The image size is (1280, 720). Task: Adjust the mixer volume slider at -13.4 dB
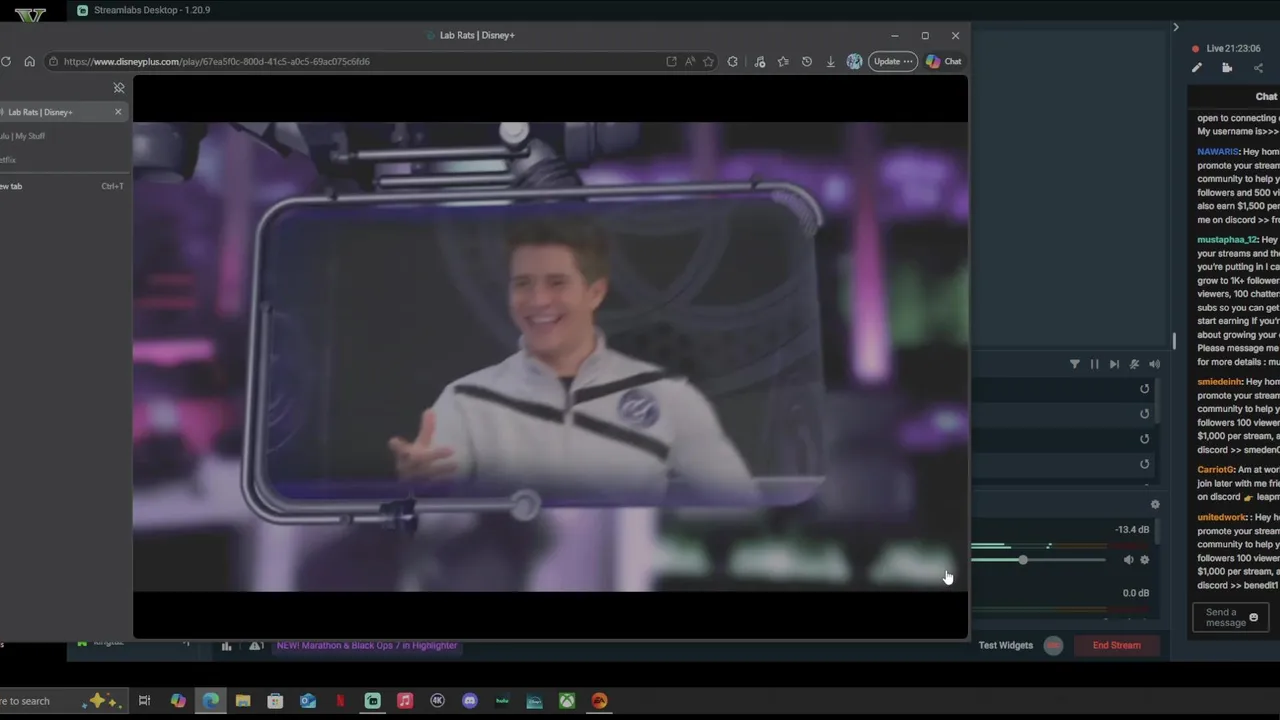[1023, 560]
